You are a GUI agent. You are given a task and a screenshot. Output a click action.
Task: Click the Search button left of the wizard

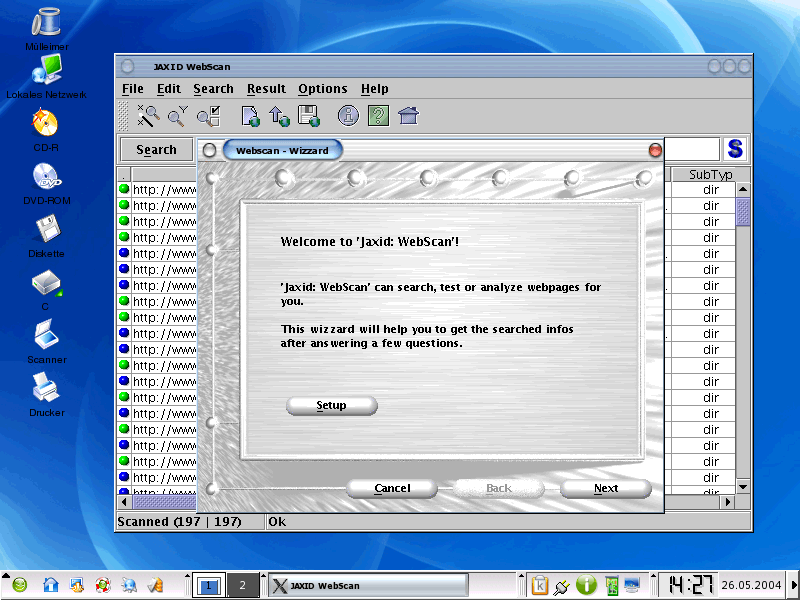(x=157, y=149)
